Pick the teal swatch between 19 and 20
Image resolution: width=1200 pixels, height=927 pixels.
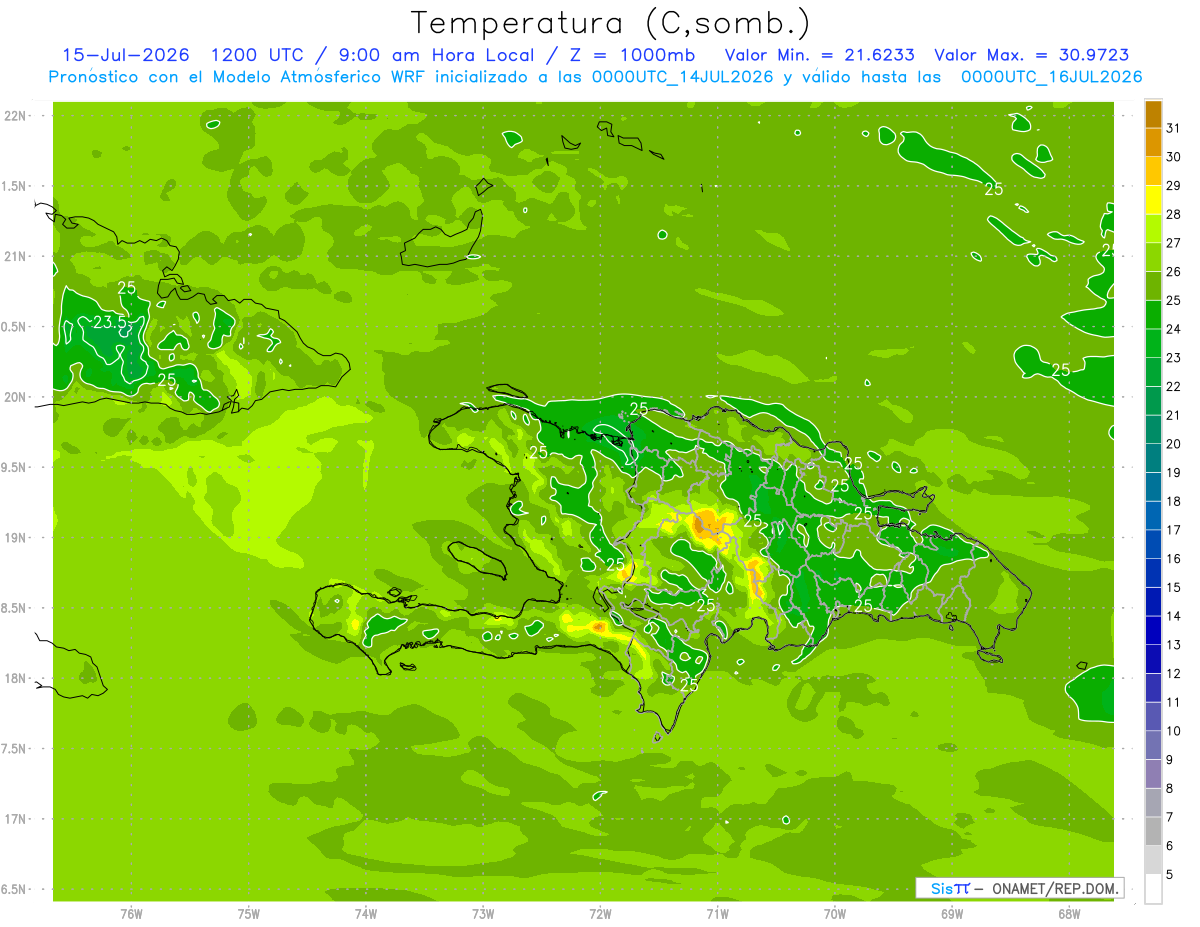(x=1153, y=458)
